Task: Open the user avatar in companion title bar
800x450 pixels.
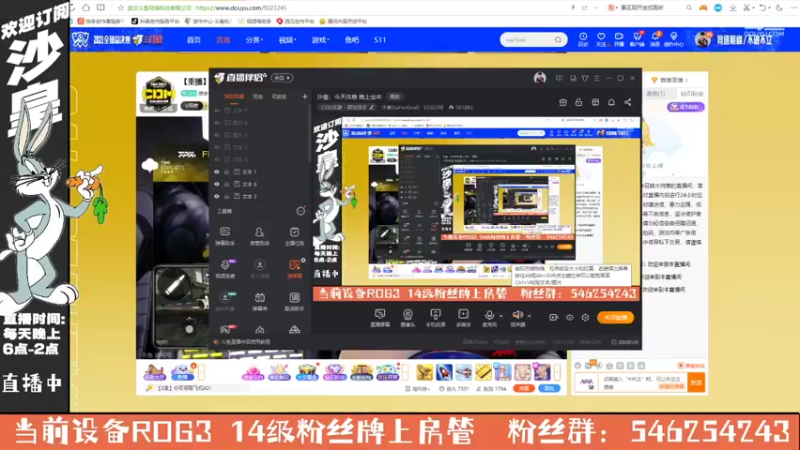Action: point(540,78)
